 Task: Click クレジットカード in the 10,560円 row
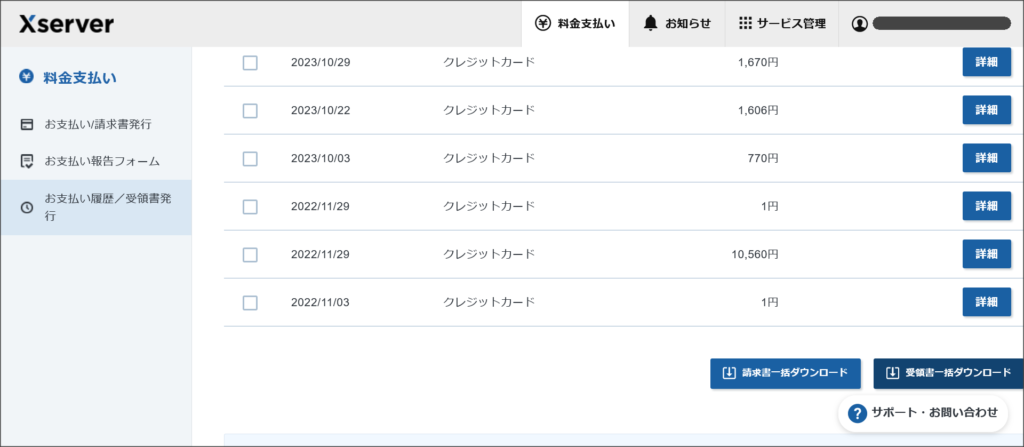(x=489, y=255)
